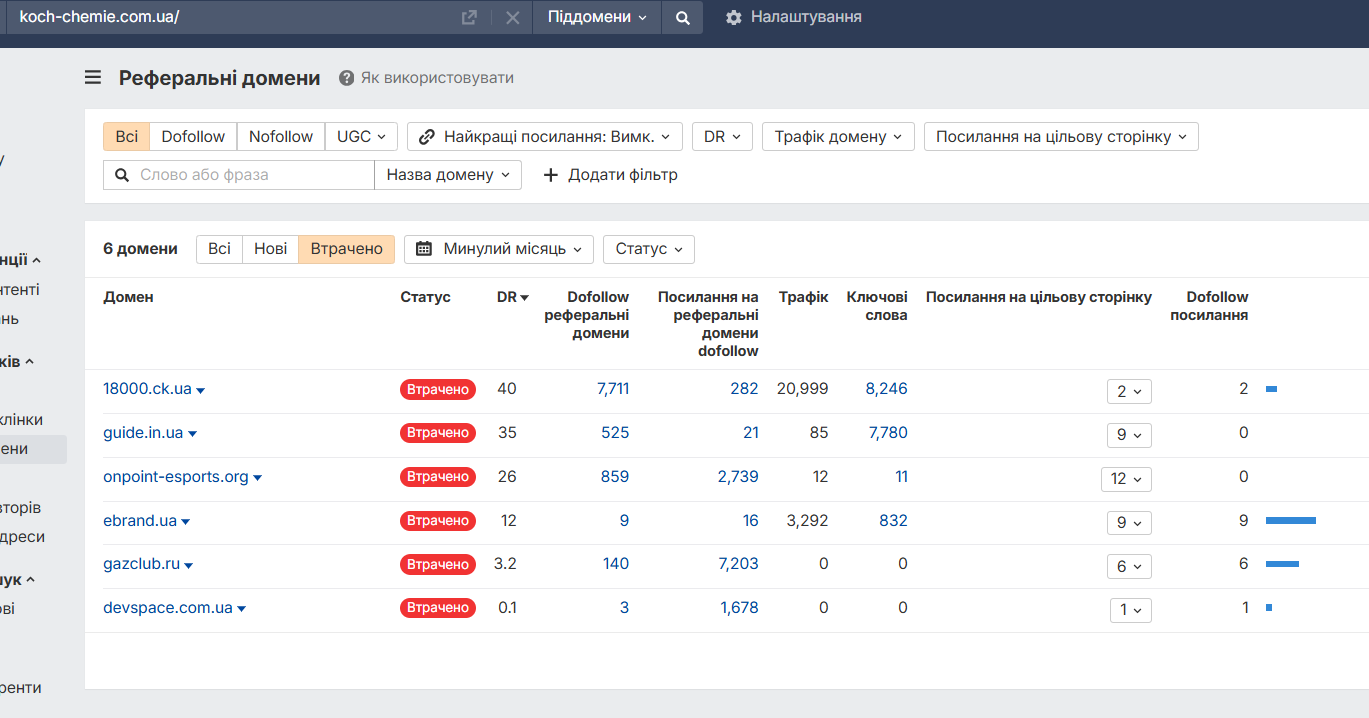Screen dimensions: 1369x718
Task: Click Втрачено status badge for ebrand.ua
Action: pyautogui.click(x=438, y=521)
